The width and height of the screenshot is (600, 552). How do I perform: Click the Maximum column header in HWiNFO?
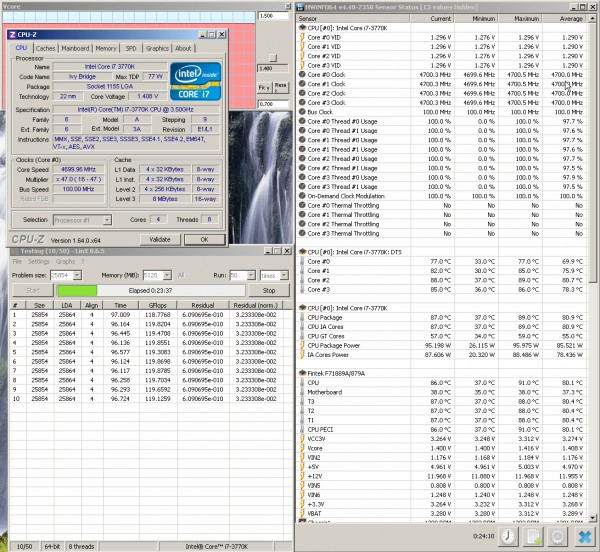coord(520,18)
